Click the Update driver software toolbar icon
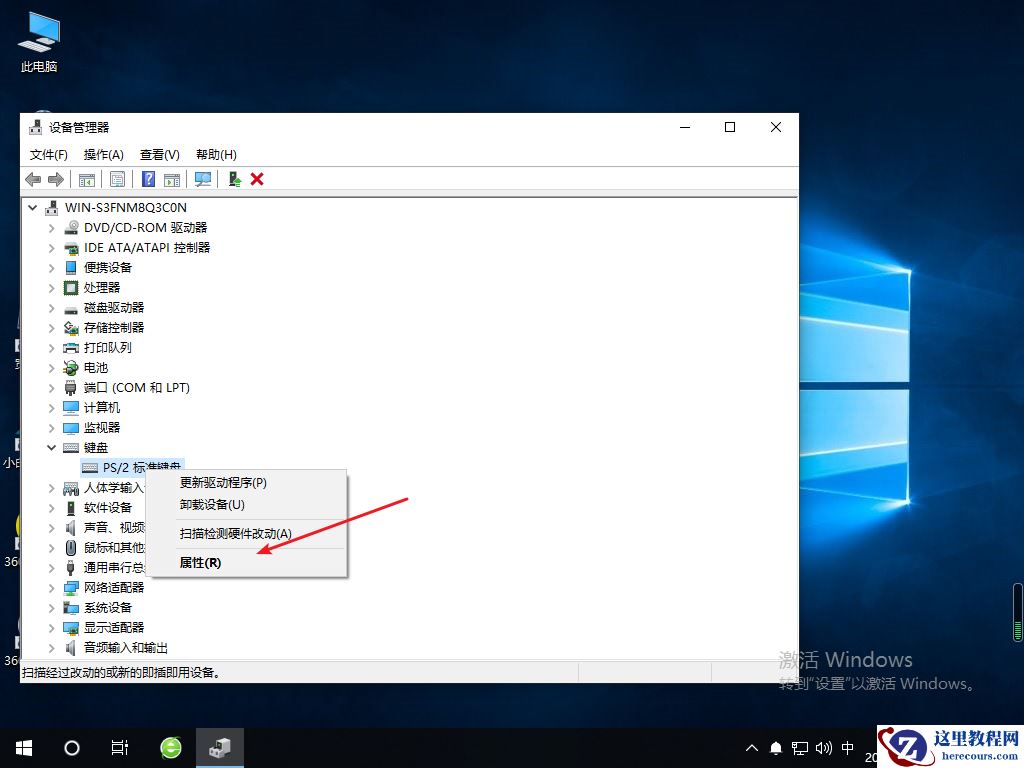This screenshot has height=768, width=1024. pyautogui.click(x=233, y=179)
